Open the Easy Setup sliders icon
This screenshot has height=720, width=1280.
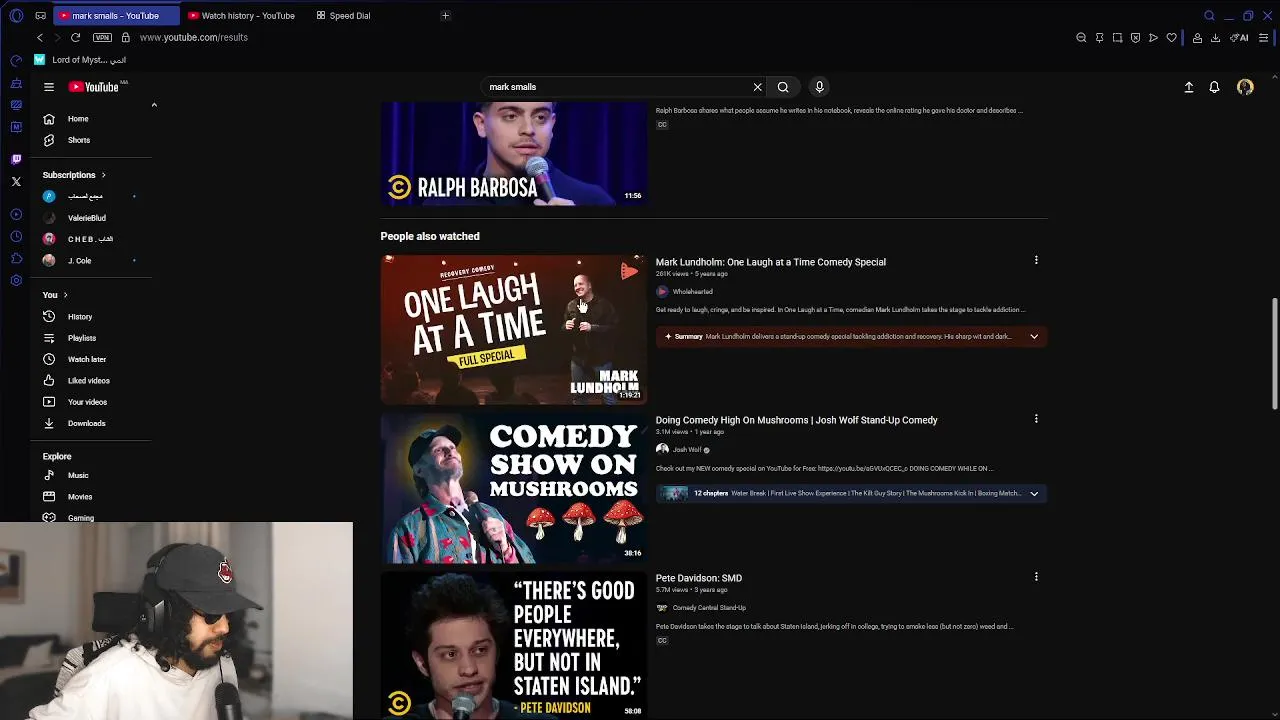point(1263,37)
